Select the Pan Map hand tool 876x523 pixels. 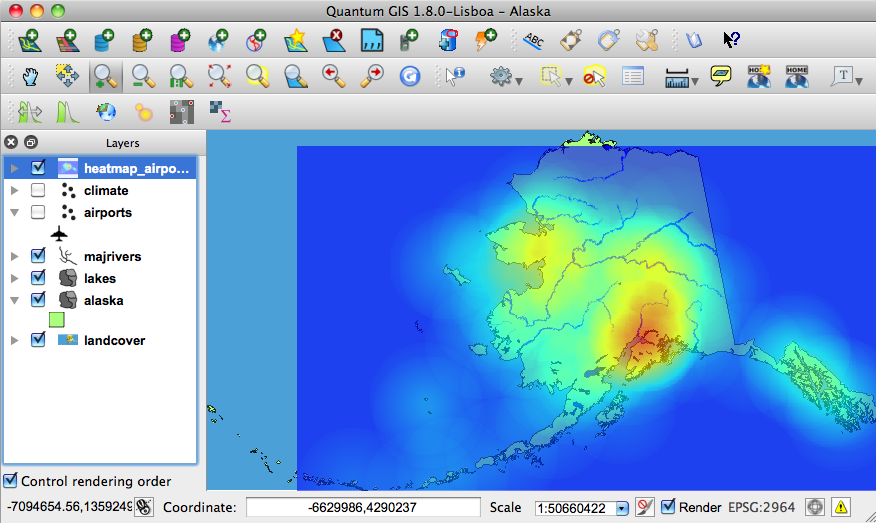tap(30, 76)
